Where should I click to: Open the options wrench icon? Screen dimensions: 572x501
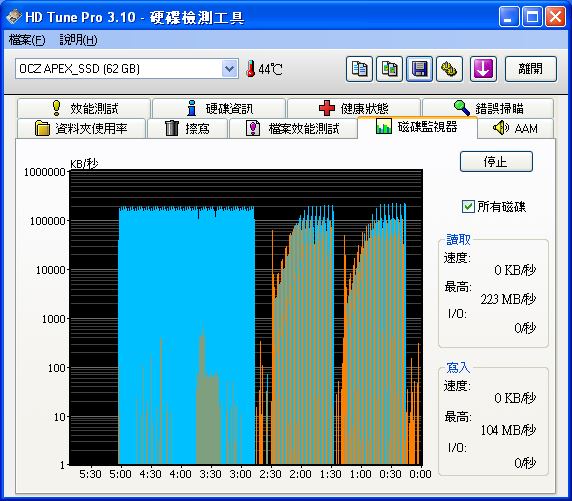[449, 69]
